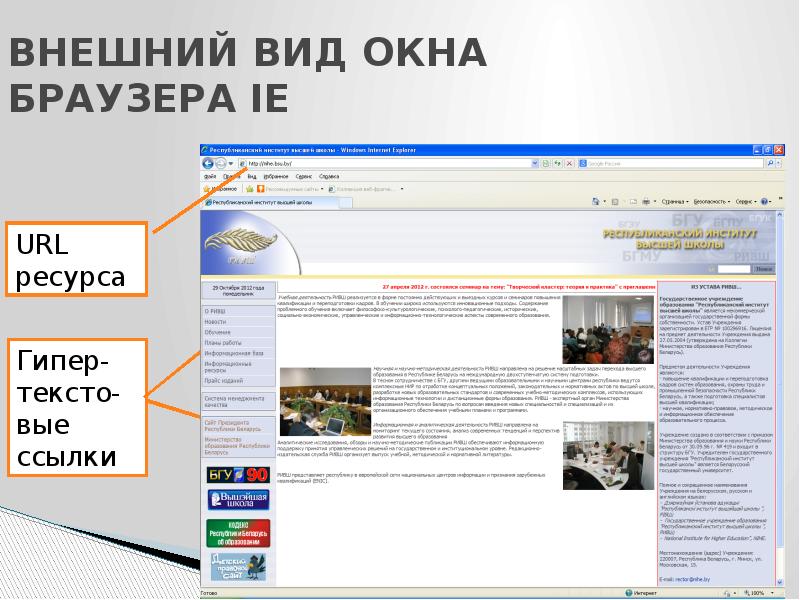
Task: Click the Google search magnifier icon
Action: click(x=770, y=163)
